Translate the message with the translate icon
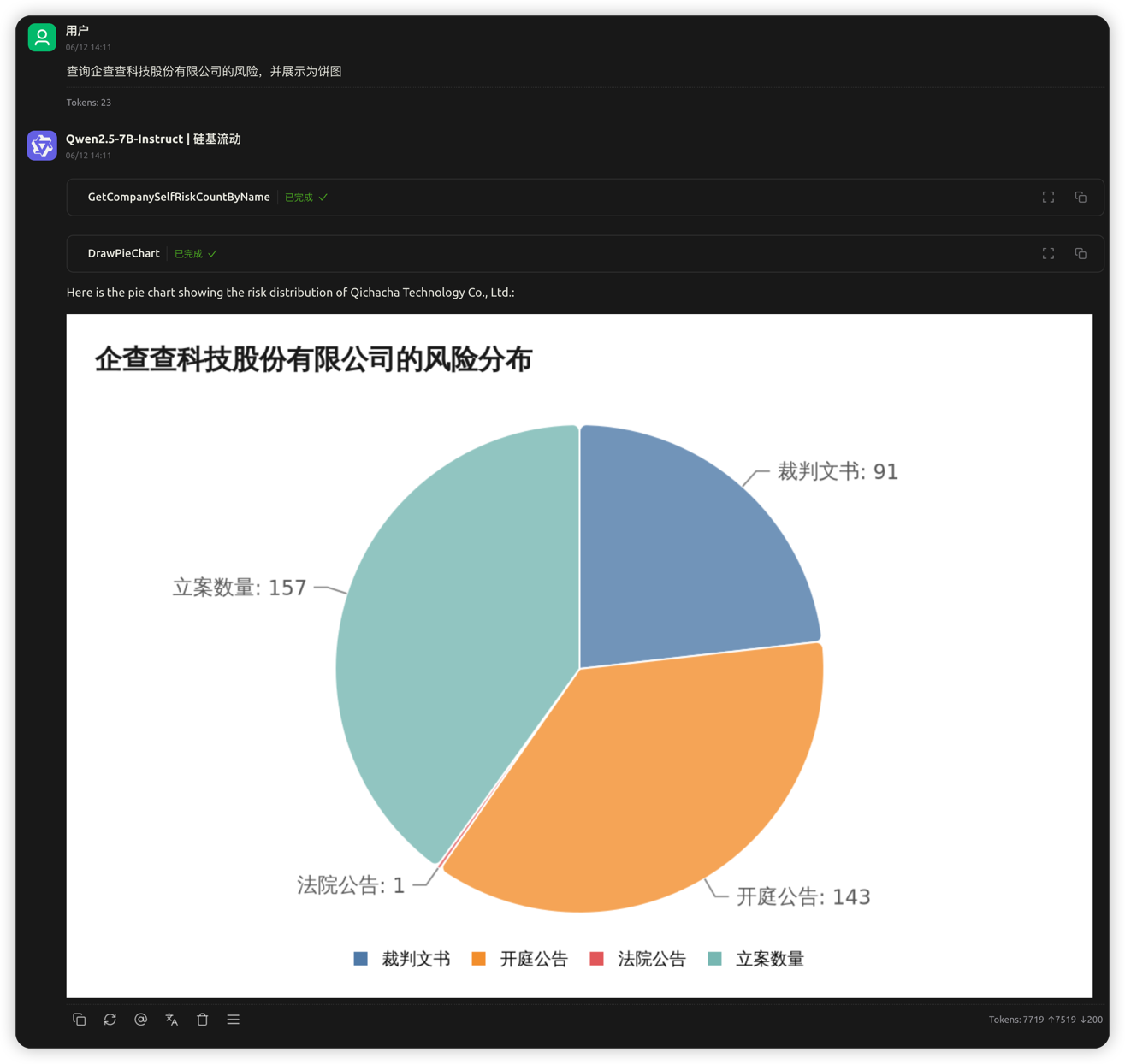Screen dimensions: 1125x1064 pos(172,1019)
